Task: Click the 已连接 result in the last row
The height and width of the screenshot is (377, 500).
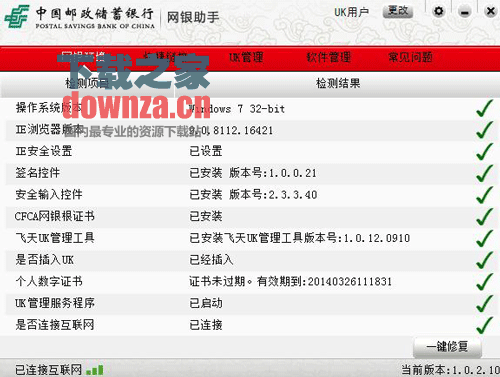Action: [x=206, y=325]
